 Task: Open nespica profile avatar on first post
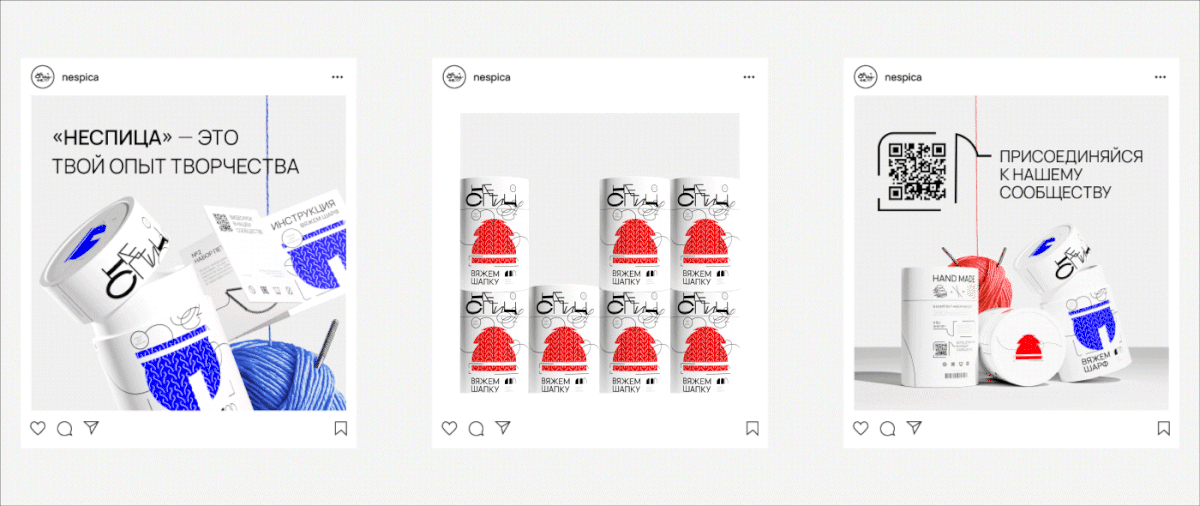click(42, 77)
